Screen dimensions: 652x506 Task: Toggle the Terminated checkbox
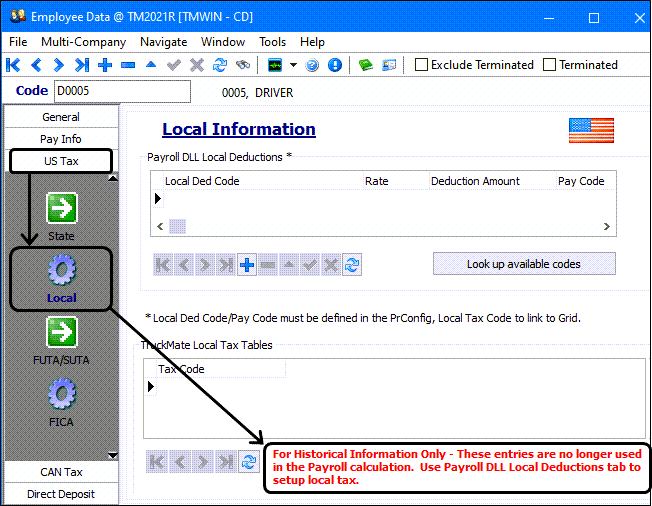[x=549, y=65]
